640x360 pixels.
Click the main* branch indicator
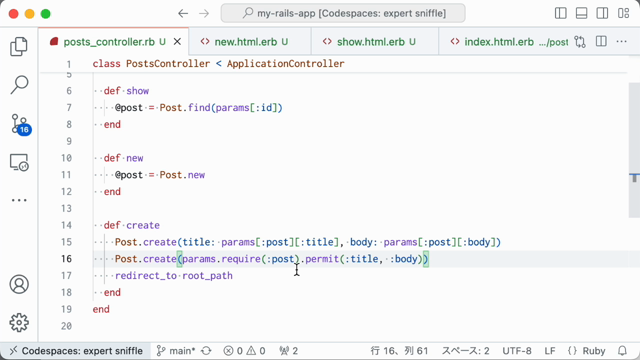tap(176, 351)
